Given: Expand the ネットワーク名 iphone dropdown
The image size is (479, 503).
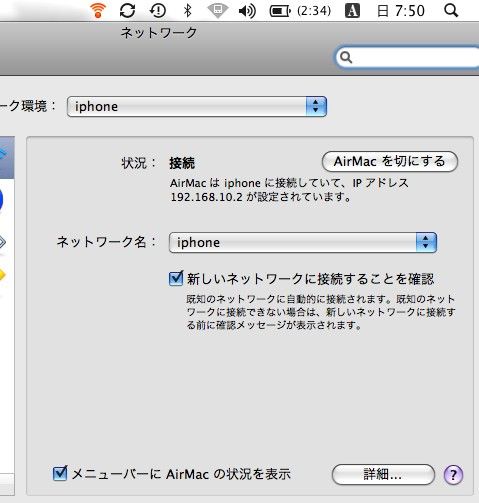Looking at the screenshot, I should tap(303, 242).
